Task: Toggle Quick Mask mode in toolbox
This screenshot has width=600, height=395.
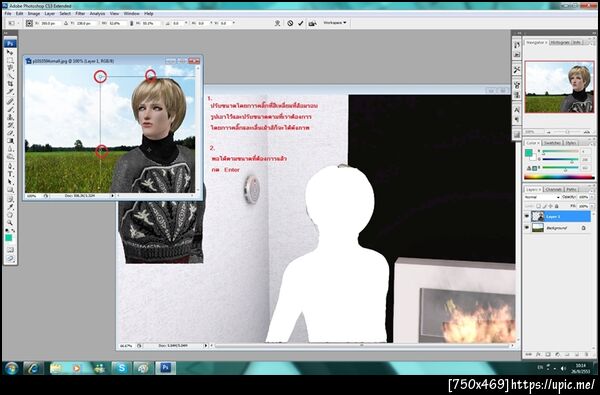Action: click(10, 250)
